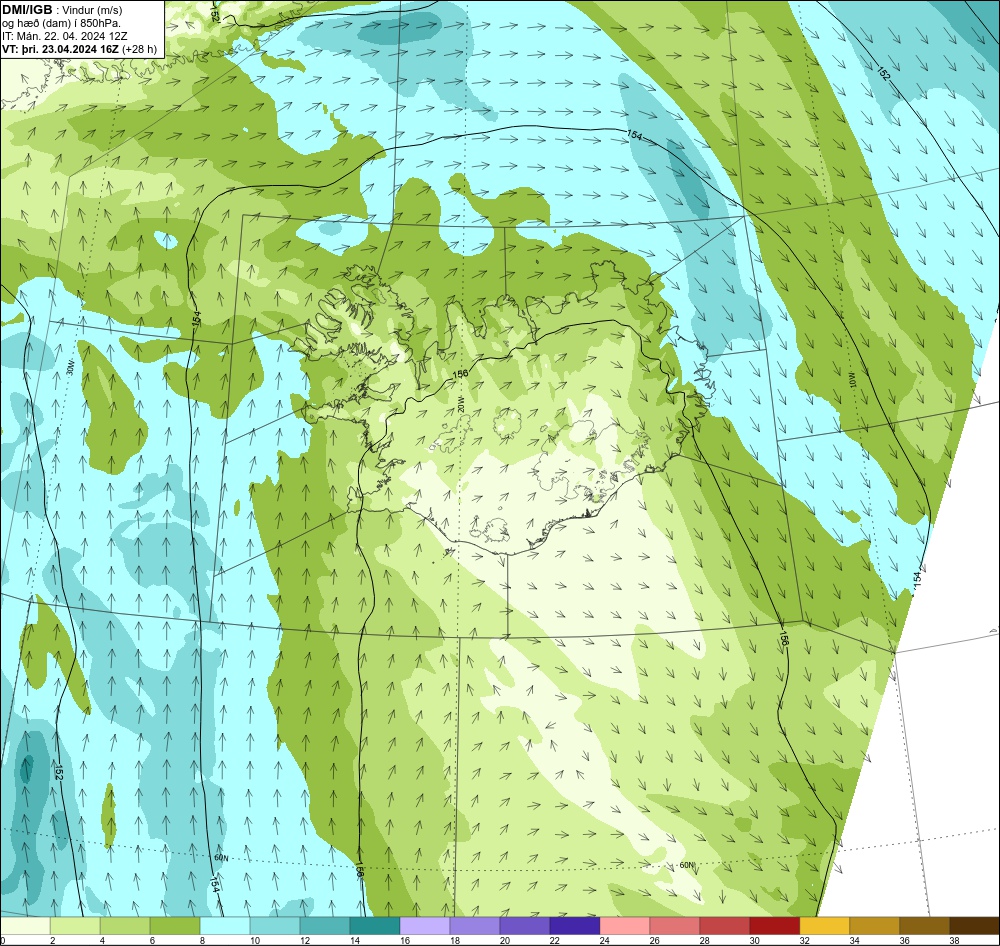Pick the violet 20–22 m/s legend swatch
The width and height of the screenshot is (1000, 946).
(525, 926)
